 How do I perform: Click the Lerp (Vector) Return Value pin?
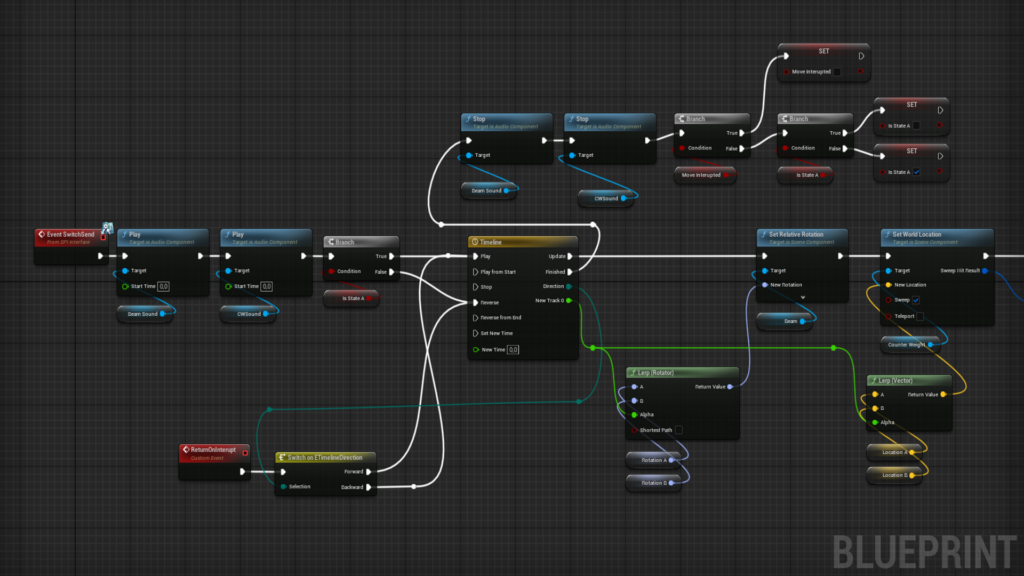pyautogui.click(x=943, y=394)
